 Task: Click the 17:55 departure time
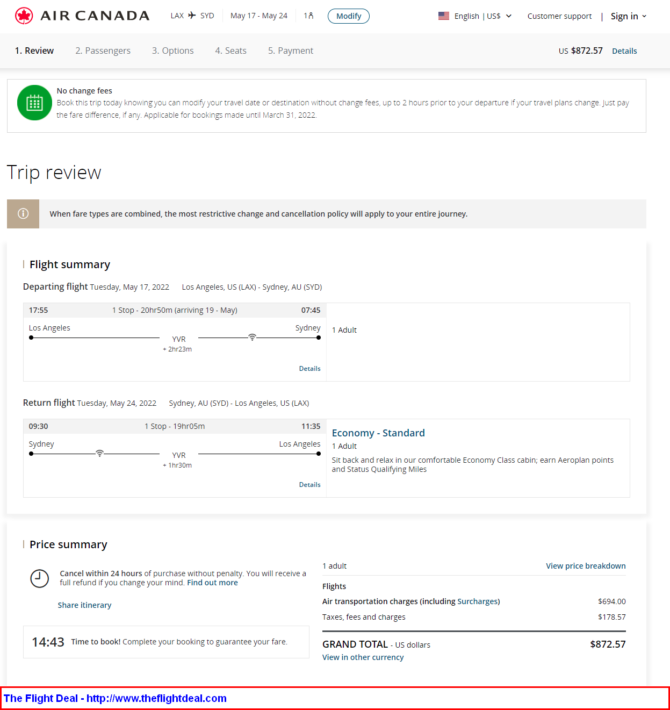pyautogui.click(x=38, y=310)
